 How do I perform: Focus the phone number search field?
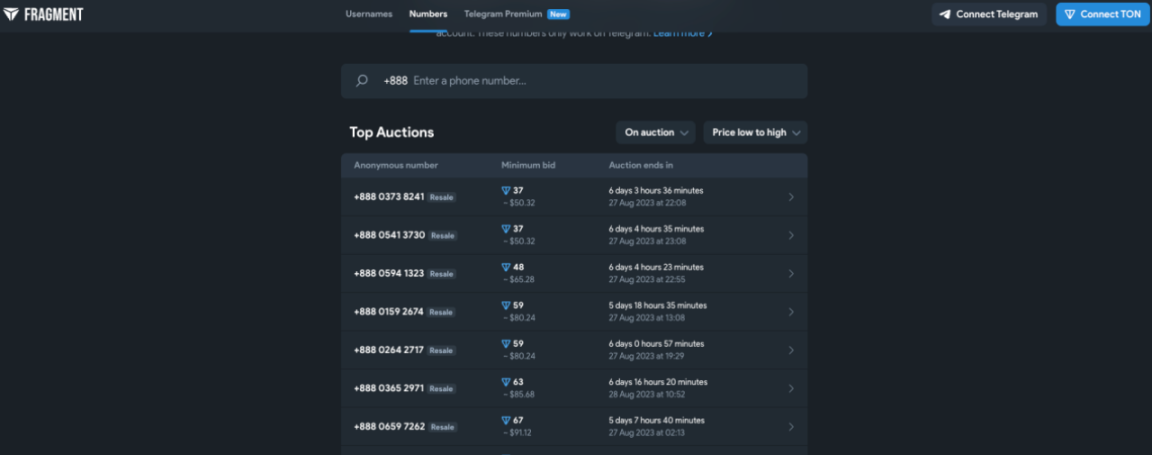click(x=574, y=81)
